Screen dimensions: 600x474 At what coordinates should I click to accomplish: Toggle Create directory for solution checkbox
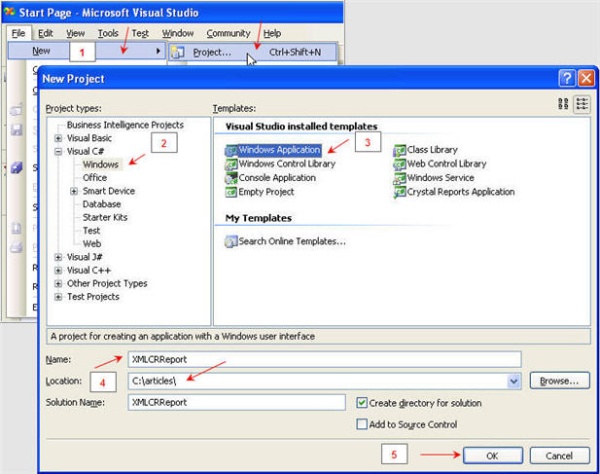point(361,403)
